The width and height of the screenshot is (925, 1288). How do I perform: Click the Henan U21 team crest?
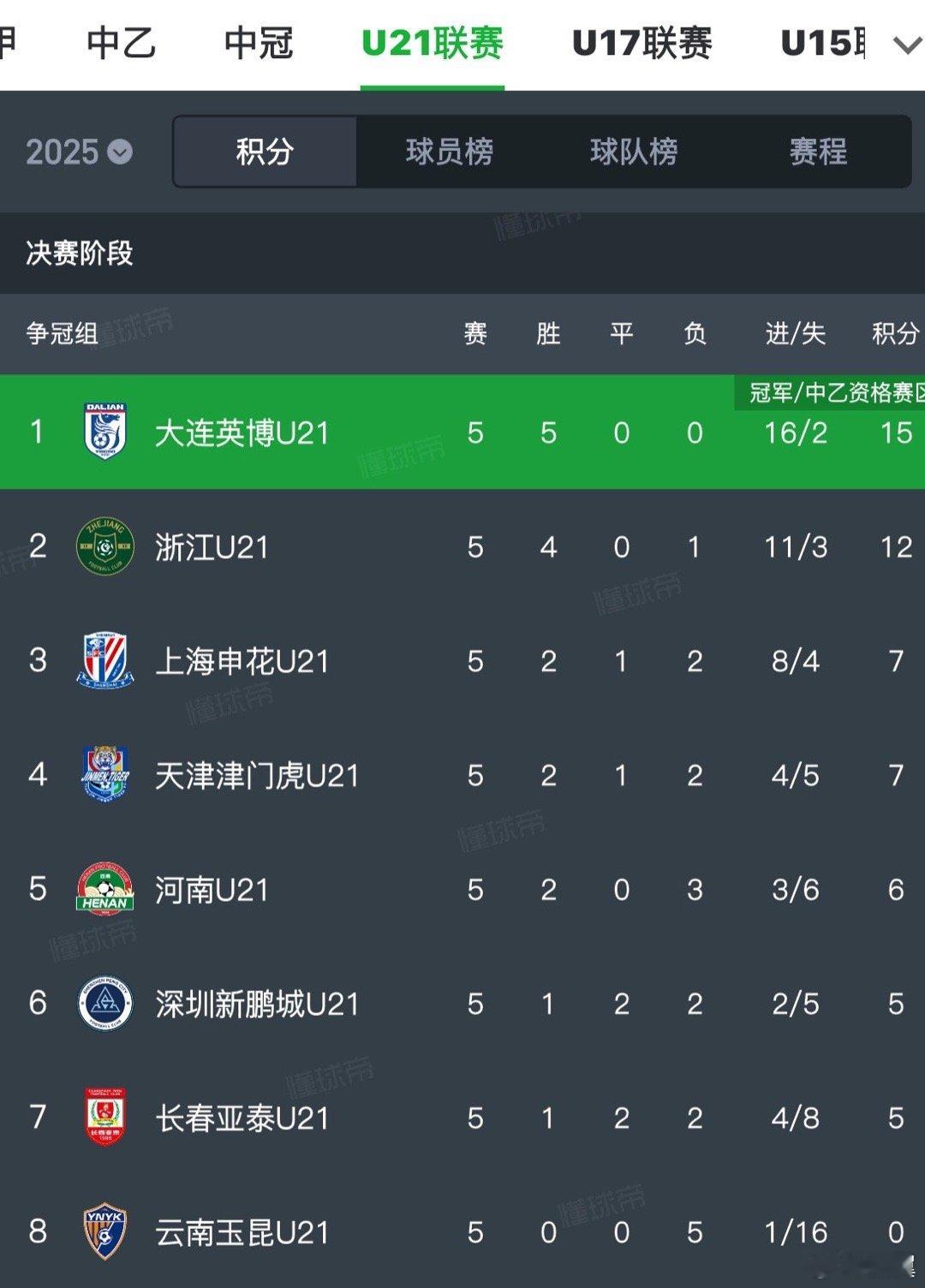tap(105, 889)
